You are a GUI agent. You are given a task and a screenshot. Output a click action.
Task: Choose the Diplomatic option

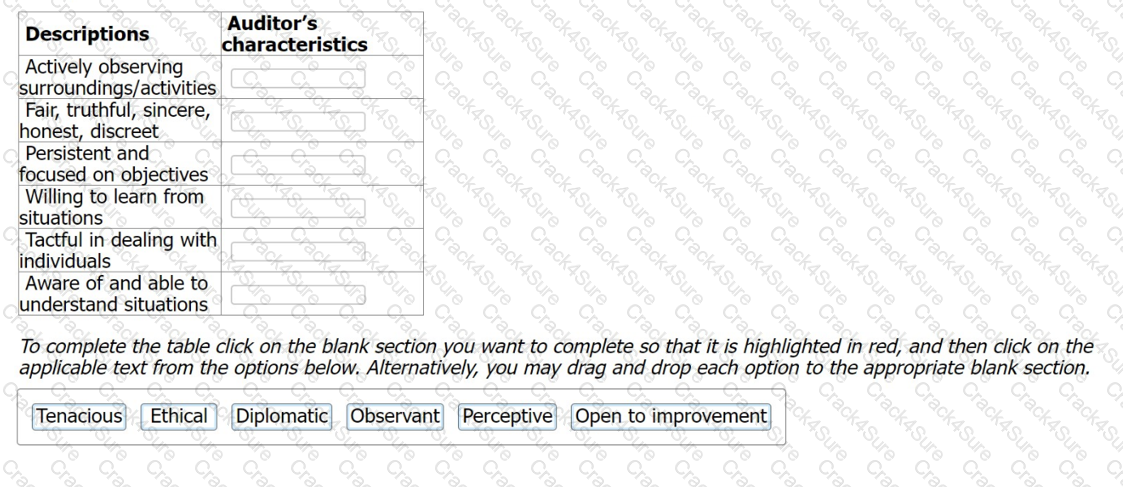tap(281, 416)
